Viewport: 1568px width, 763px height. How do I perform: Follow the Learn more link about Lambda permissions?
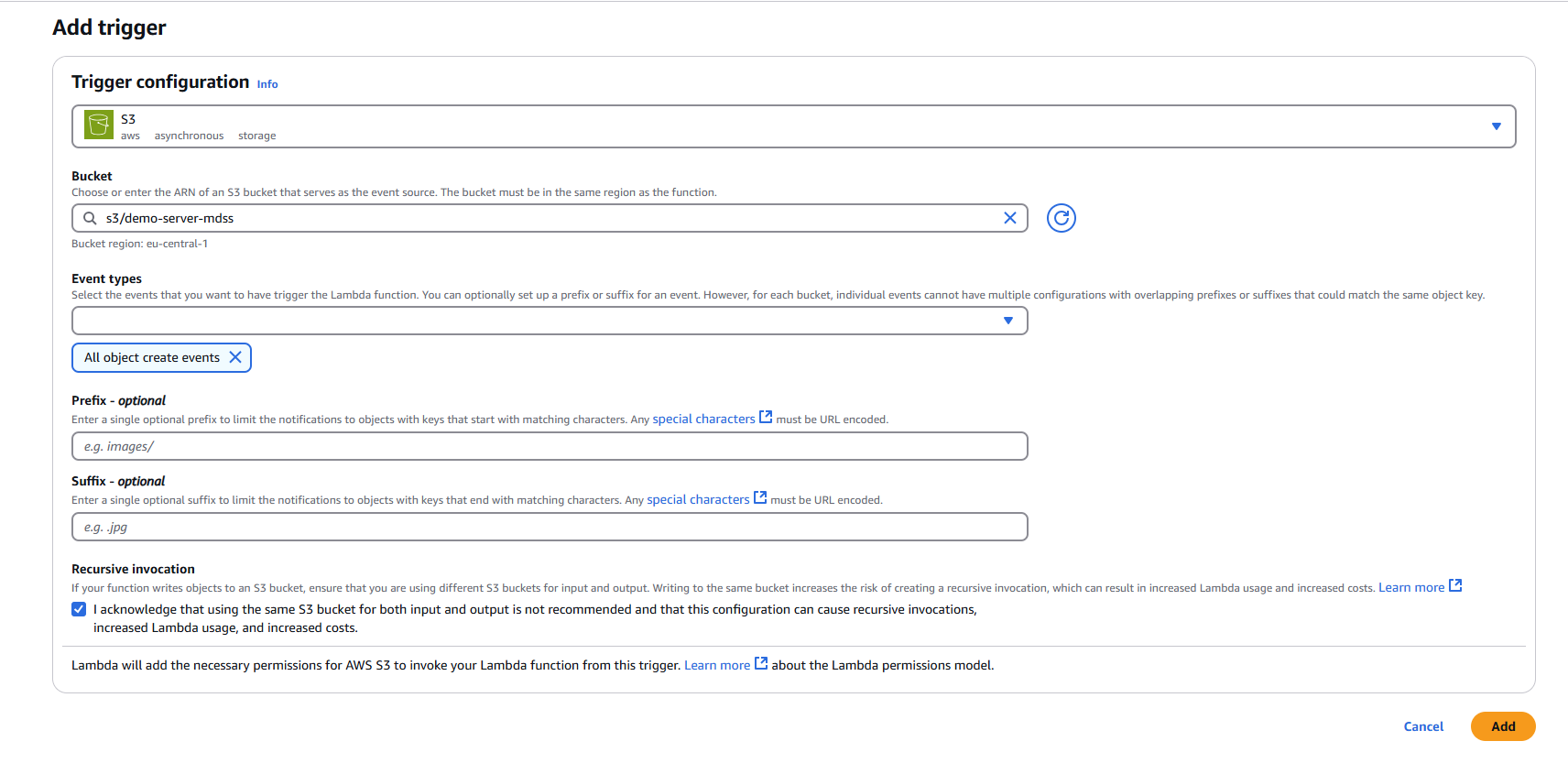pos(717,665)
